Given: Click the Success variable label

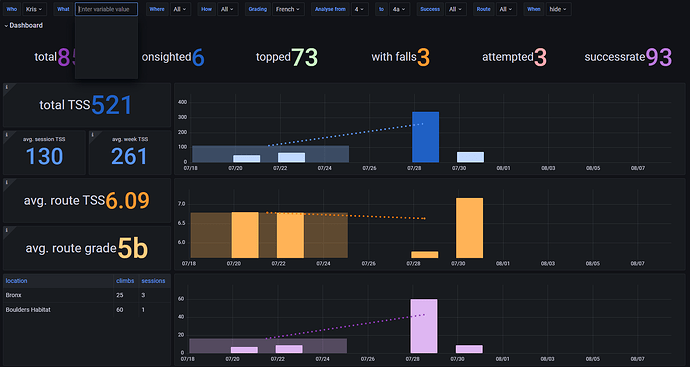Looking at the screenshot, I should (x=430, y=9).
